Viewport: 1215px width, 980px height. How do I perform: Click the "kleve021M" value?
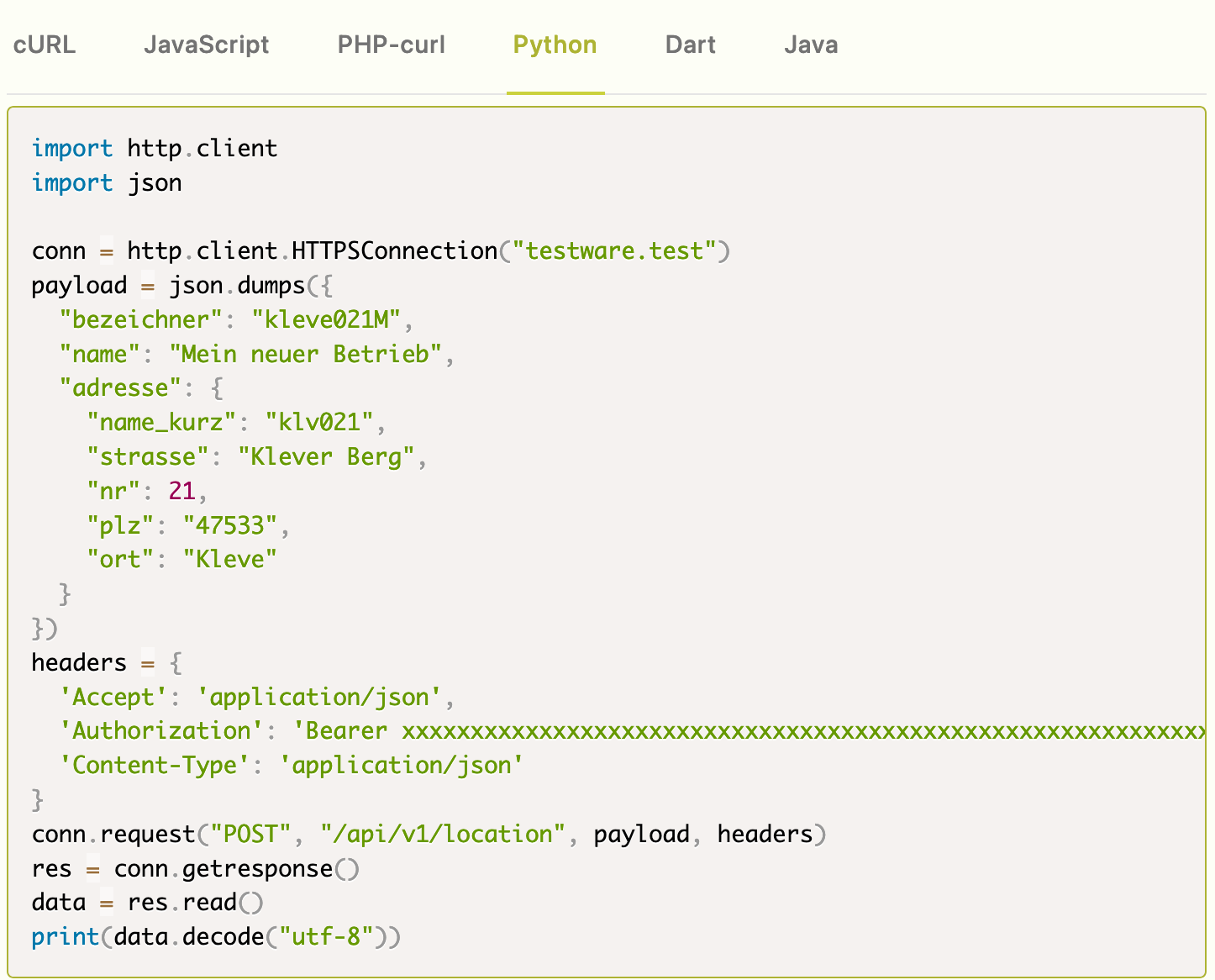[327, 319]
